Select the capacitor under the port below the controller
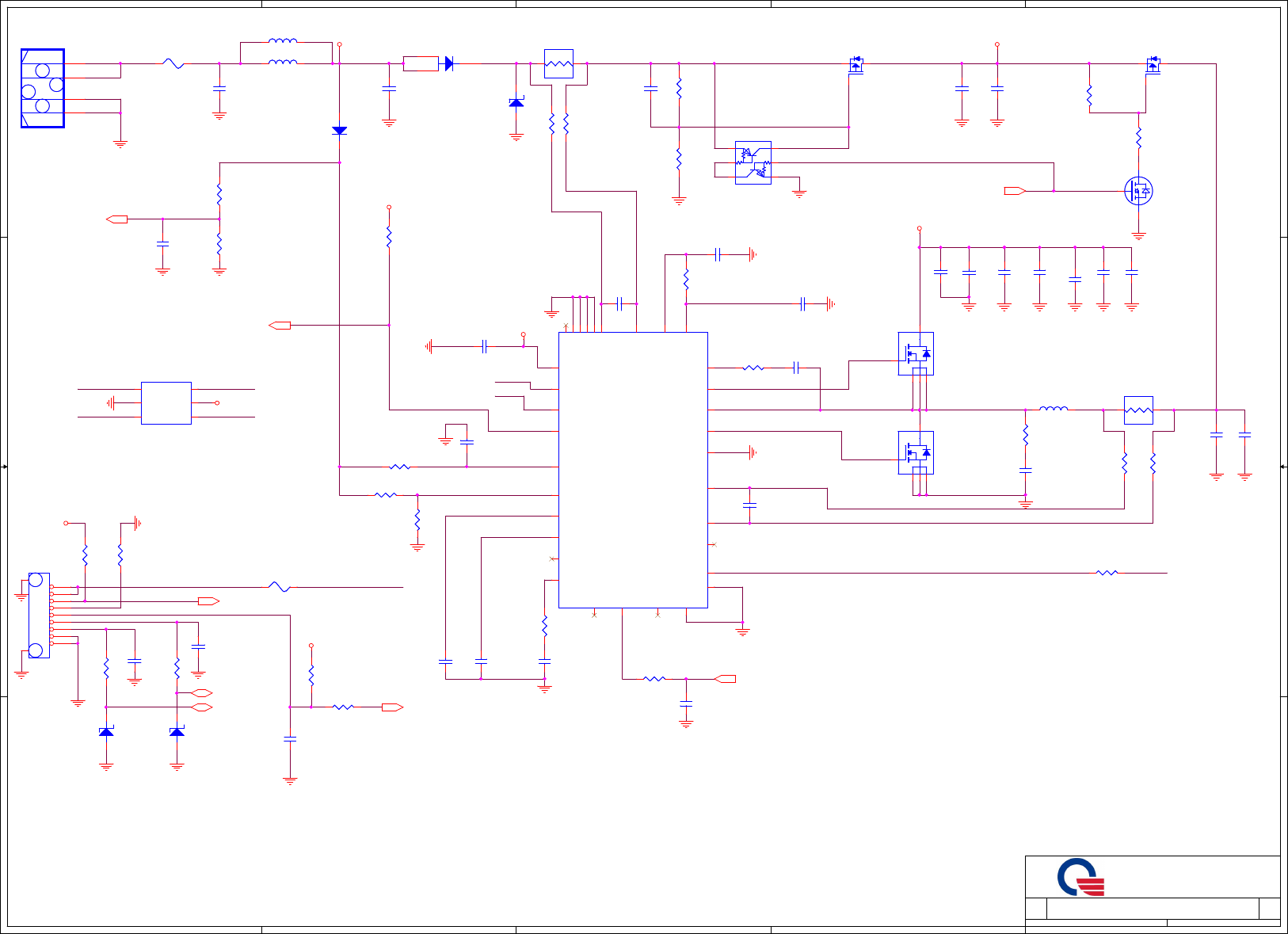The width and height of the screenshot is (1288, 934). point(686,703)
